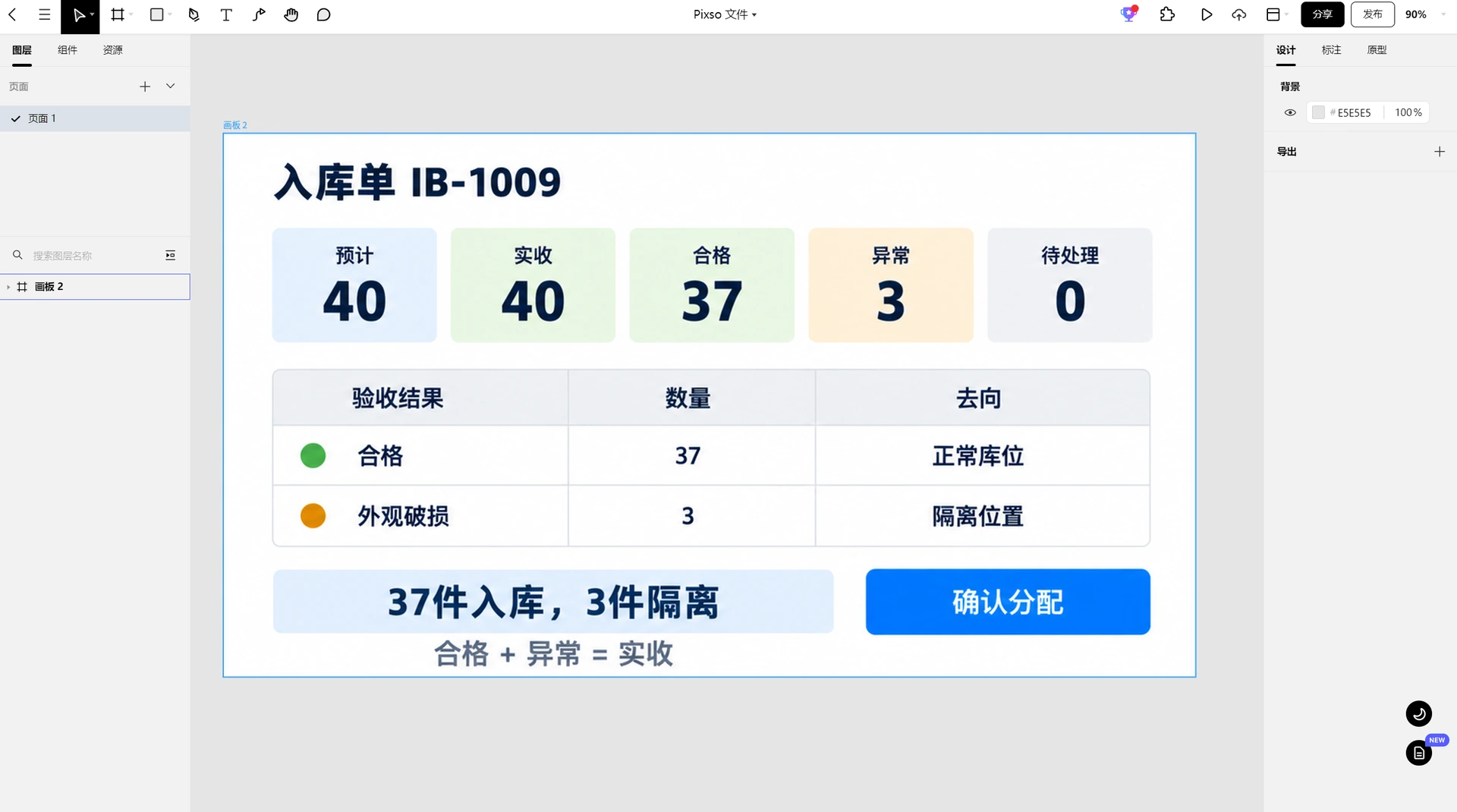Select the Hand pan tool
1457x812 pixels.
click(x=291, y=14)
